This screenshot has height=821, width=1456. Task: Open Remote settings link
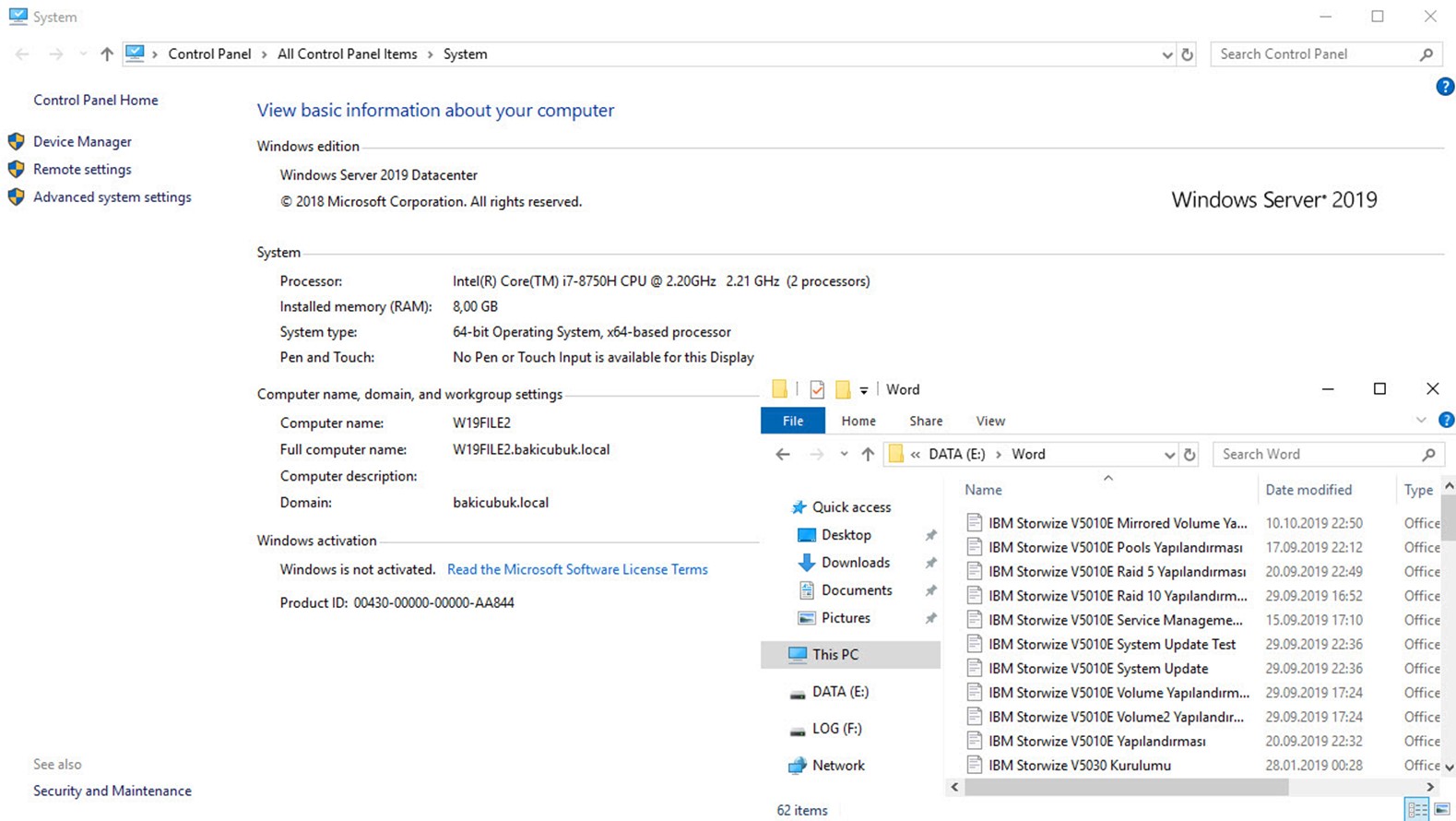click(82, 169)
